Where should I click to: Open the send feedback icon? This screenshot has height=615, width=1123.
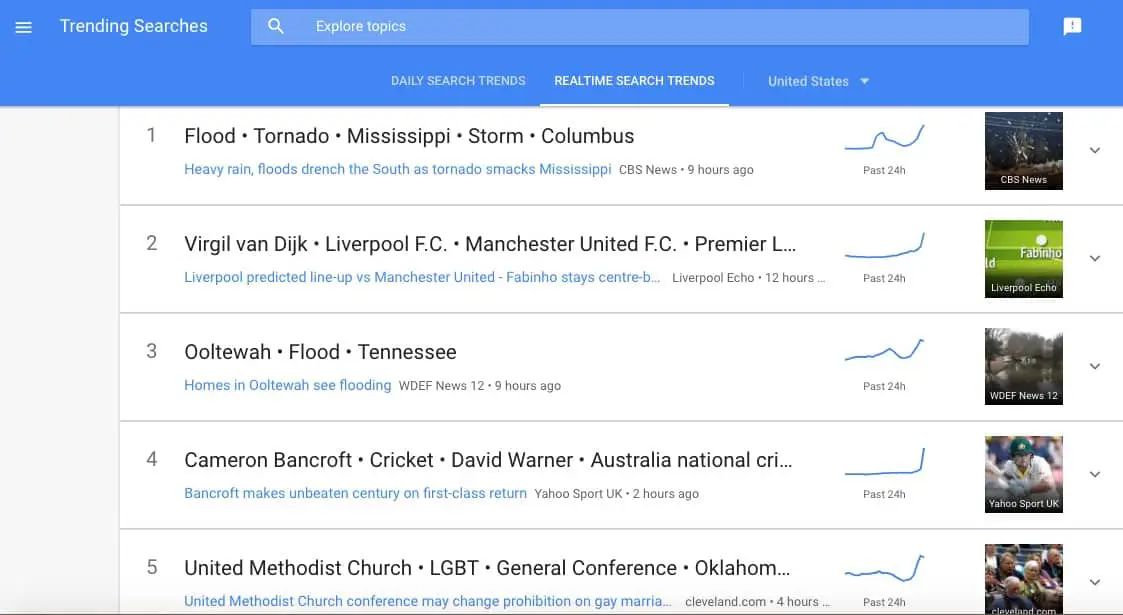(1072, 26)
